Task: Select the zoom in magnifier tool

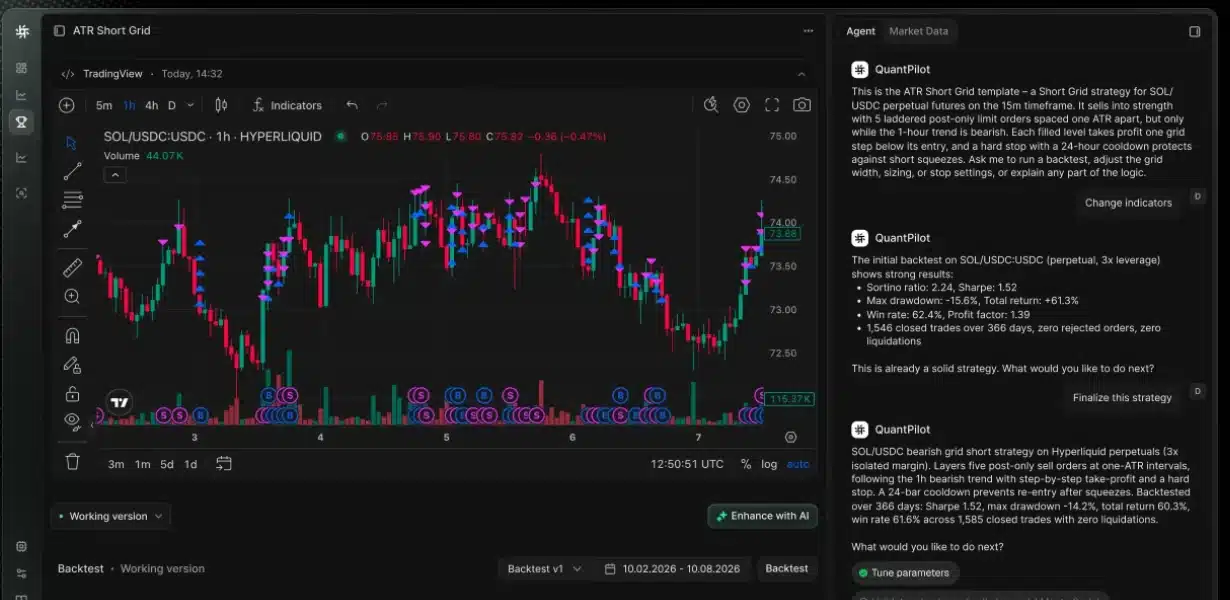Action: click(72, 296)
